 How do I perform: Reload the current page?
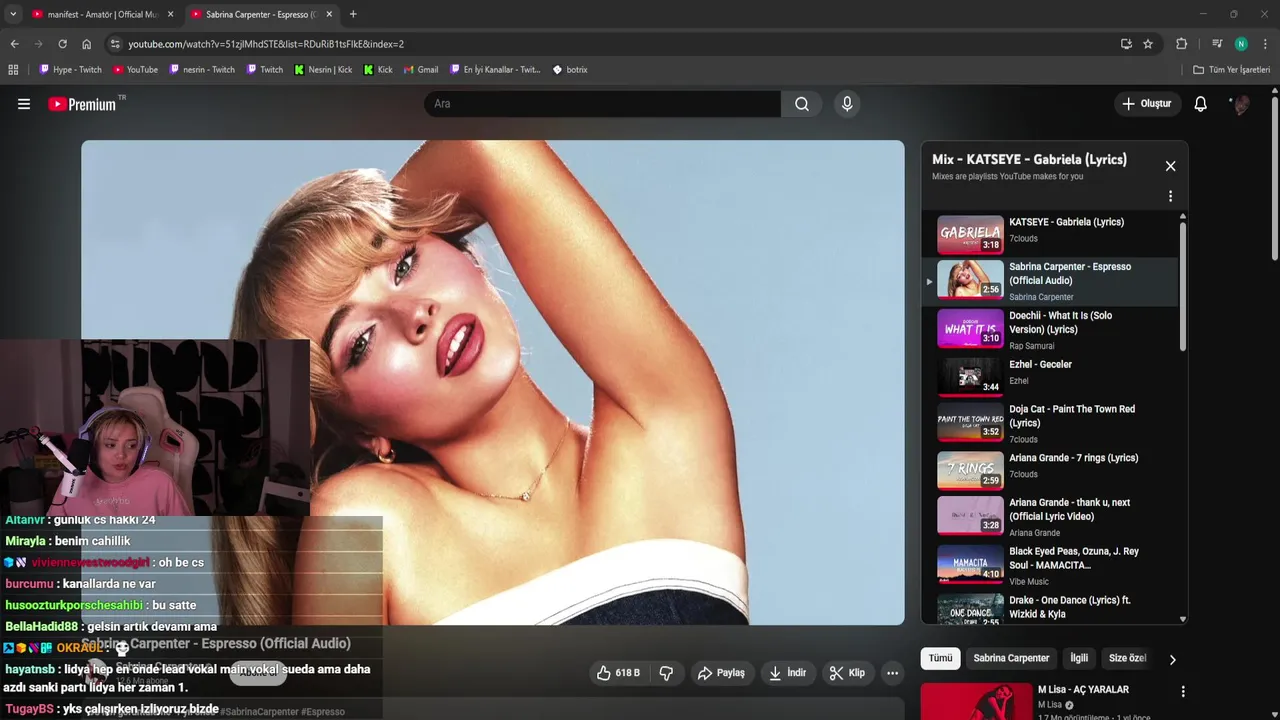point(62,44)
